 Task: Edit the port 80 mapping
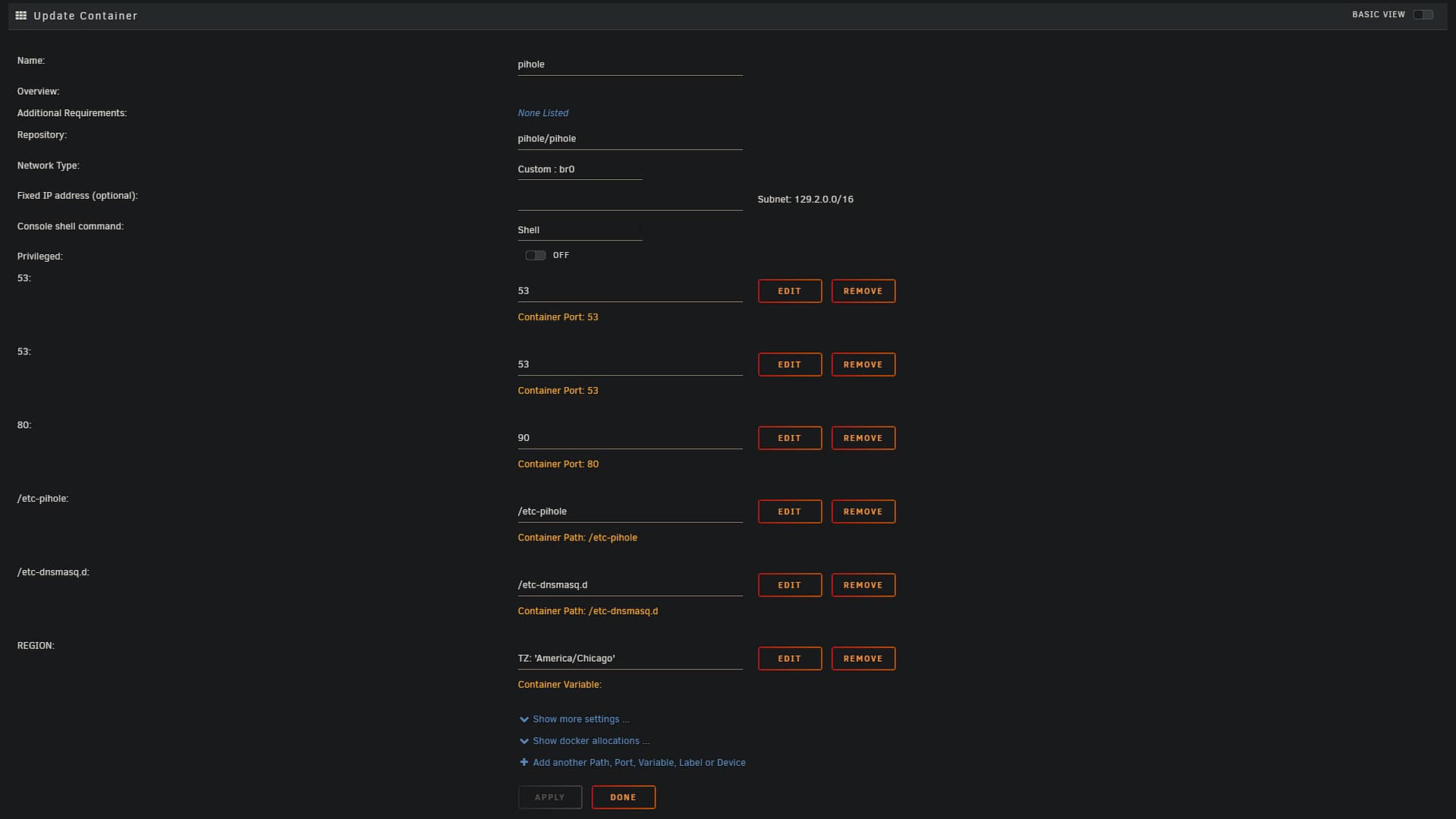[x=789, y=438]
